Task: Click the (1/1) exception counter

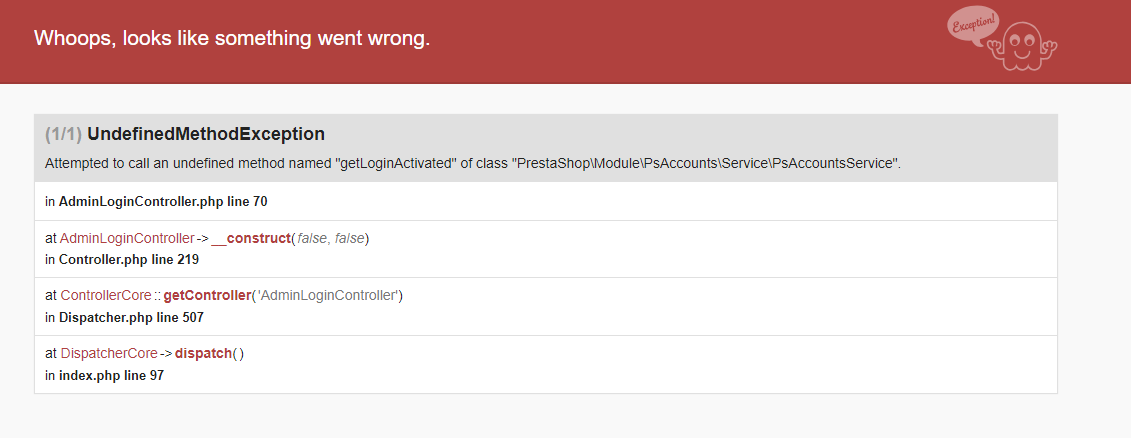Action: click(63, 134)
